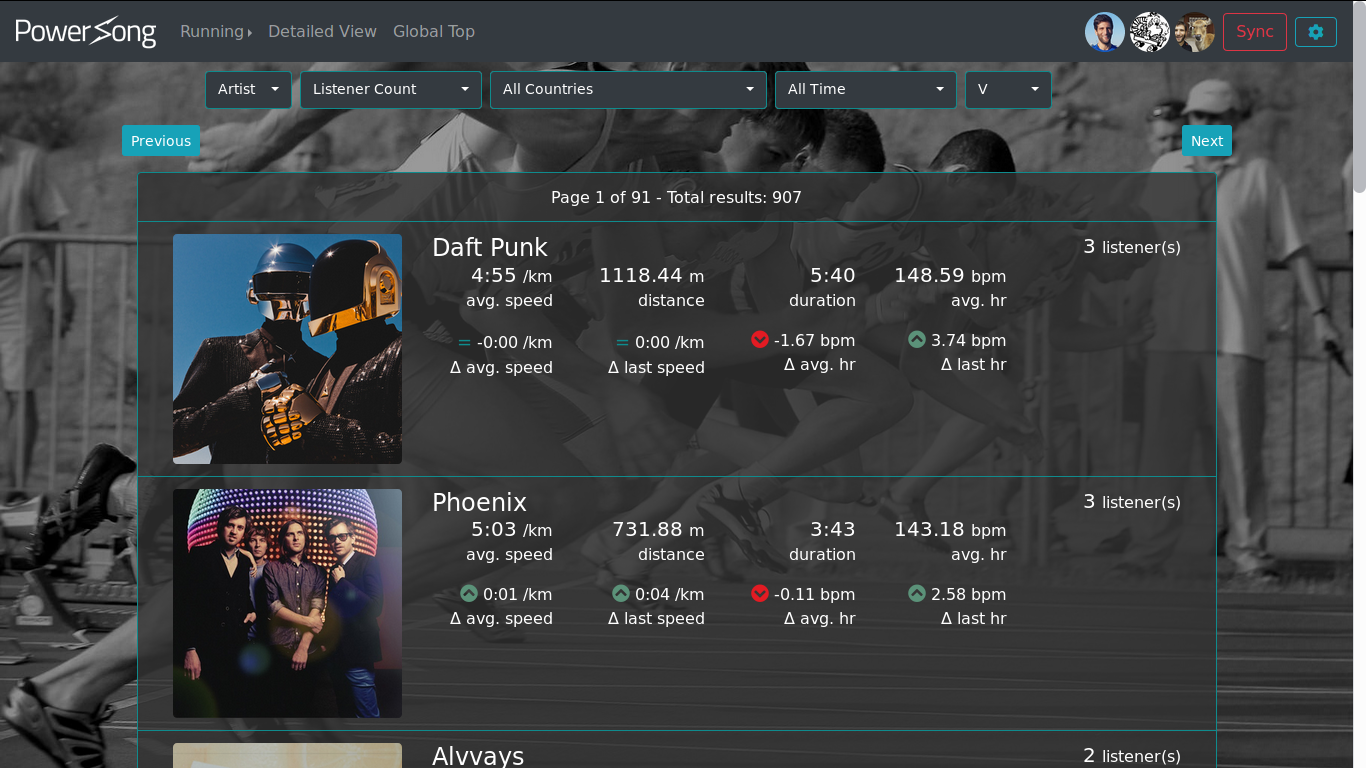Screen dimensions: 1366x768
Task: Click Phoenix green up arrow beside 0:01 /km
Action: point(469,593)
